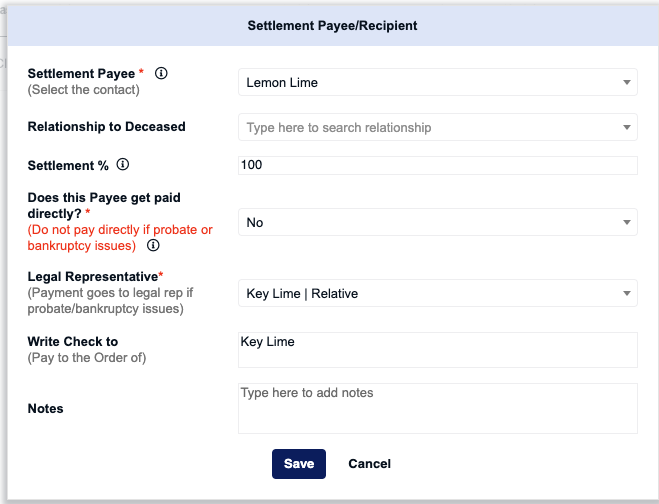Click the Notes label
Image resolution: width=659 pixels, height=504 pixels.
pyautogui.click(x=45, y=409)
